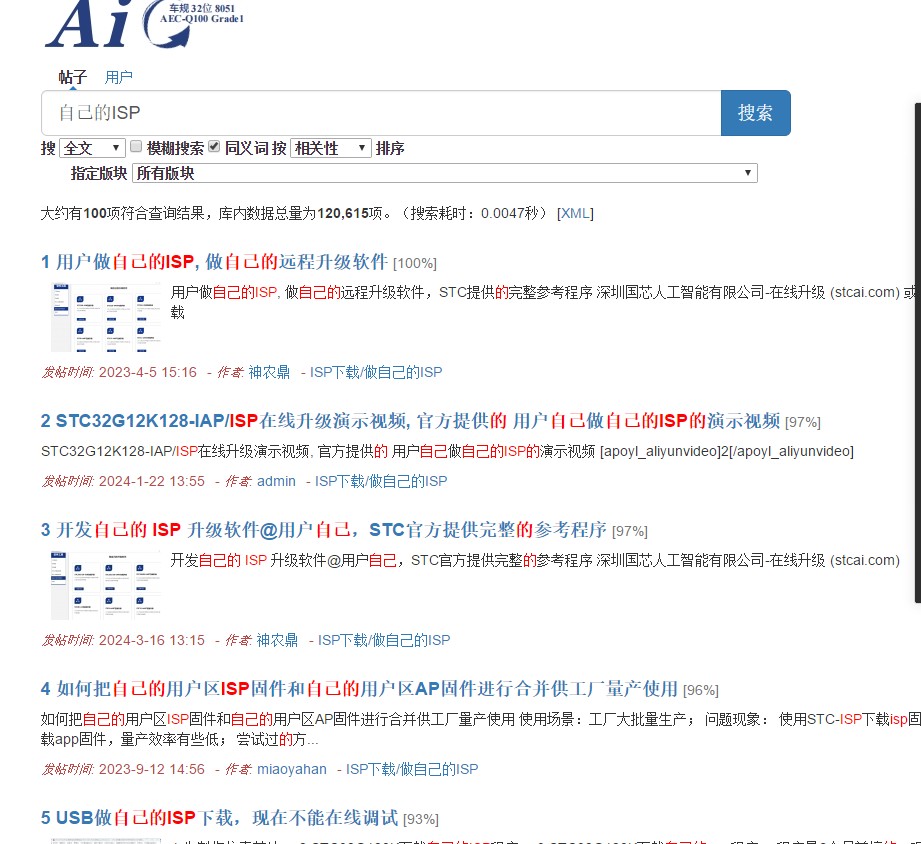Screen dimensions: 921x844
Task: Open the 全文 search scope dropdown
Action: click(92, 148)
